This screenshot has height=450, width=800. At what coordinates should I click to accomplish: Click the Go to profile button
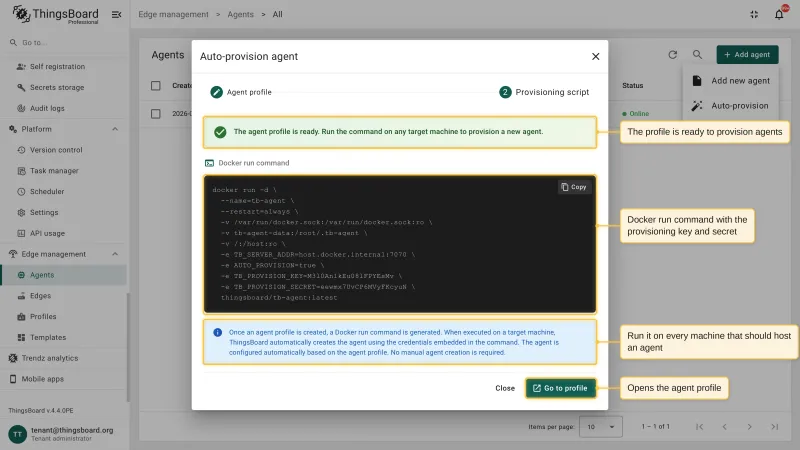pyautogui.click(x=560, y=388)
